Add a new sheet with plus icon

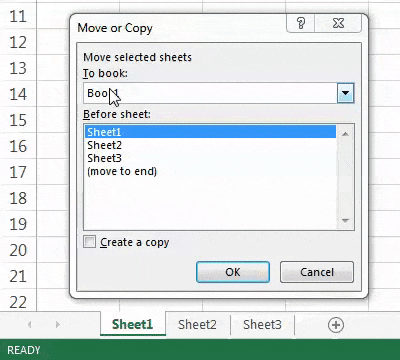[x=336, y=325]
